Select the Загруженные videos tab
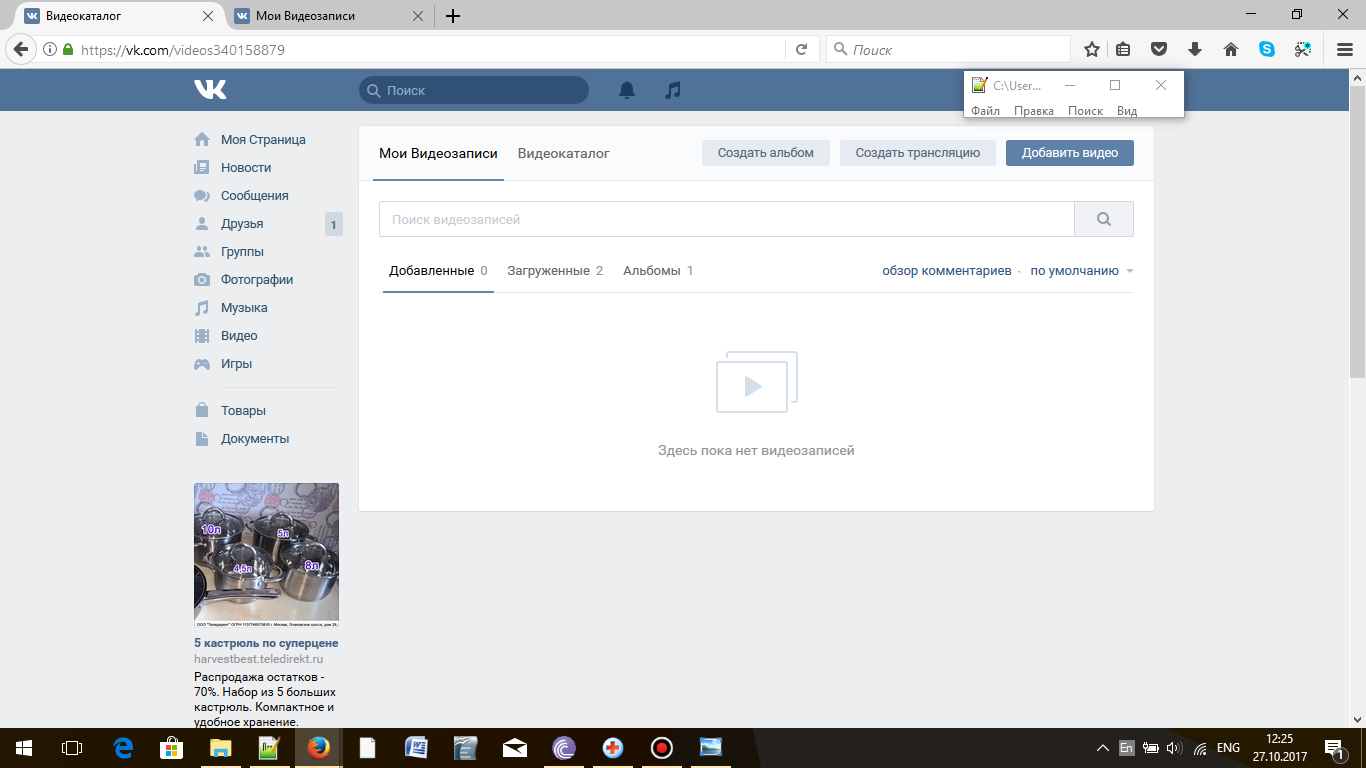 click(554, 271)
